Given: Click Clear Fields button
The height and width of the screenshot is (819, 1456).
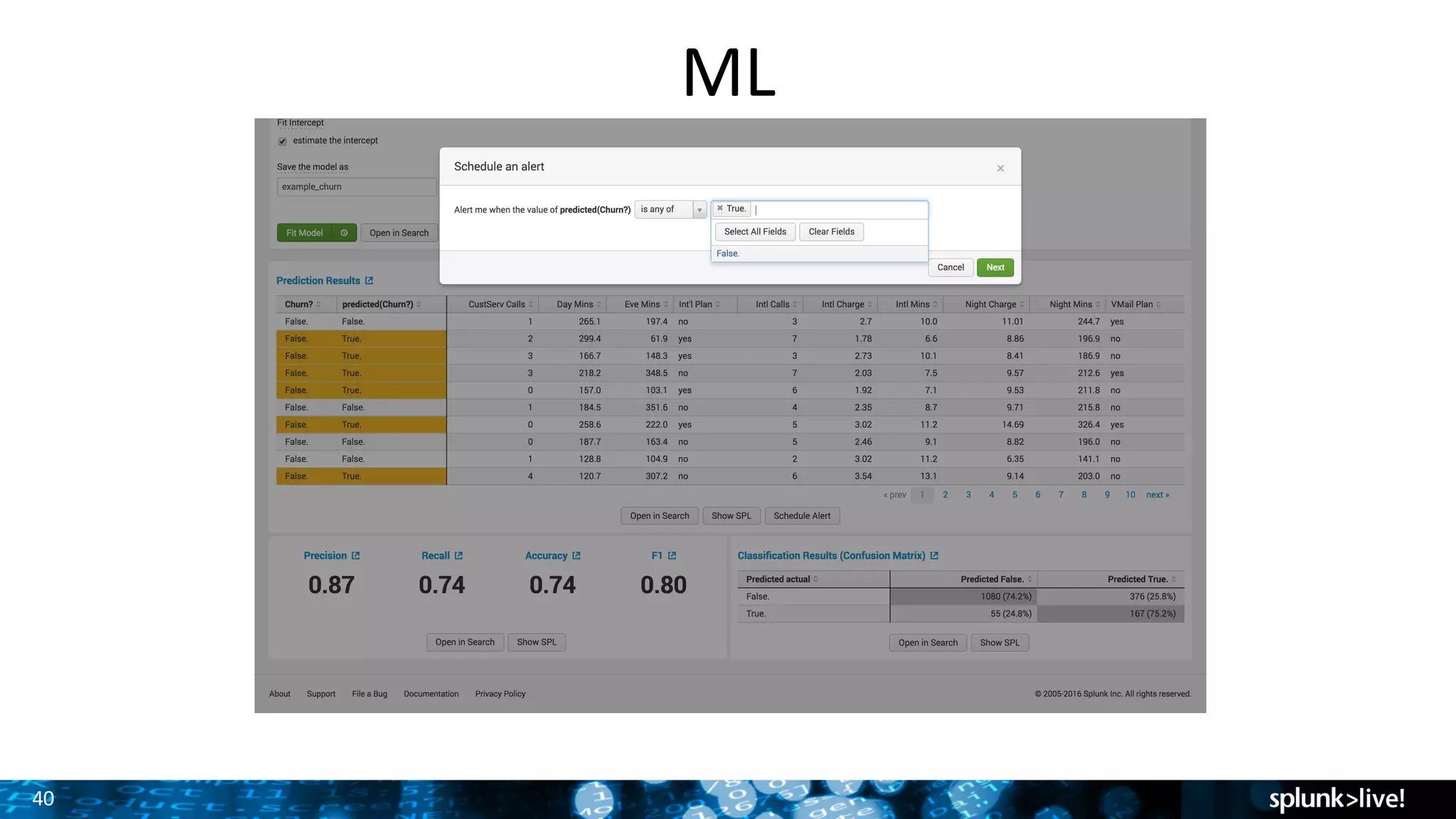Looking at the screenshot, I should [831, 232].
